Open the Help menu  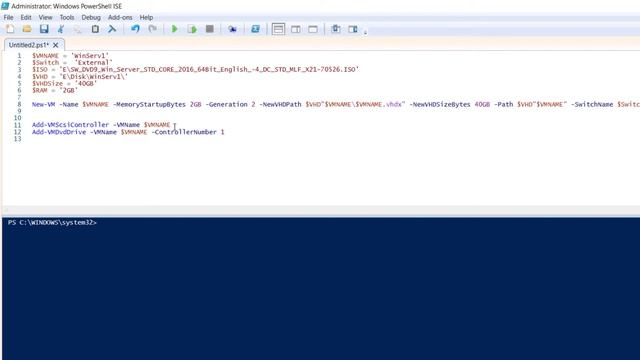point(146,18)
